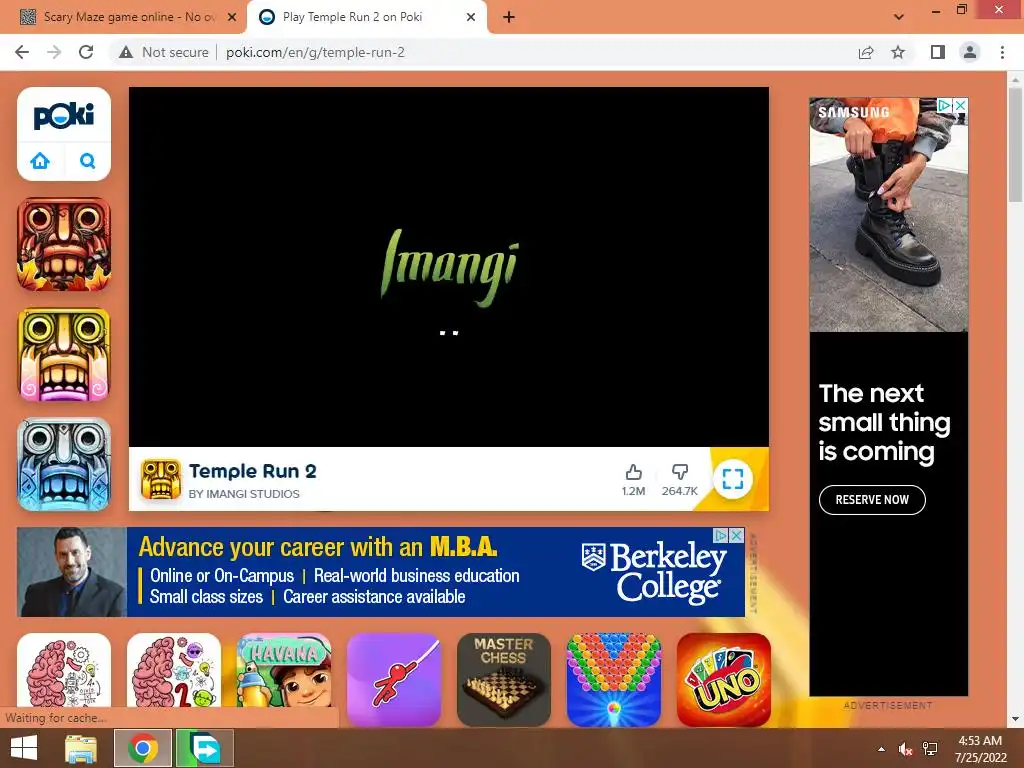Open the Berkeley College MBA advertisement
This screenshot has width=1024, height=768.
[381, 572]
